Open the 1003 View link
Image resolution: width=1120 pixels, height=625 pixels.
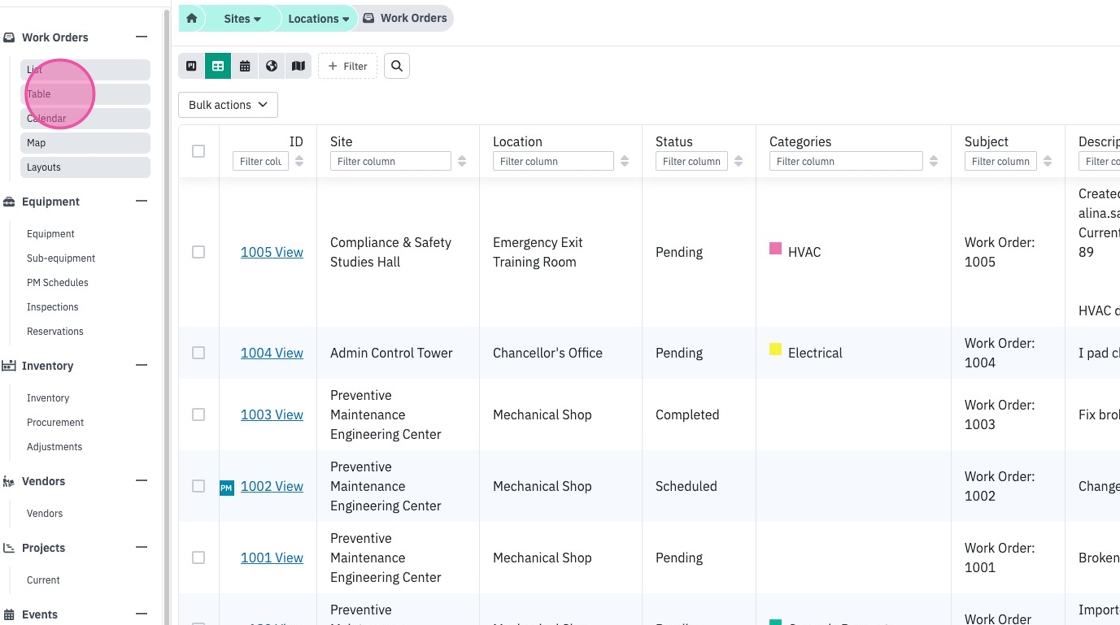tap(271, 415)
